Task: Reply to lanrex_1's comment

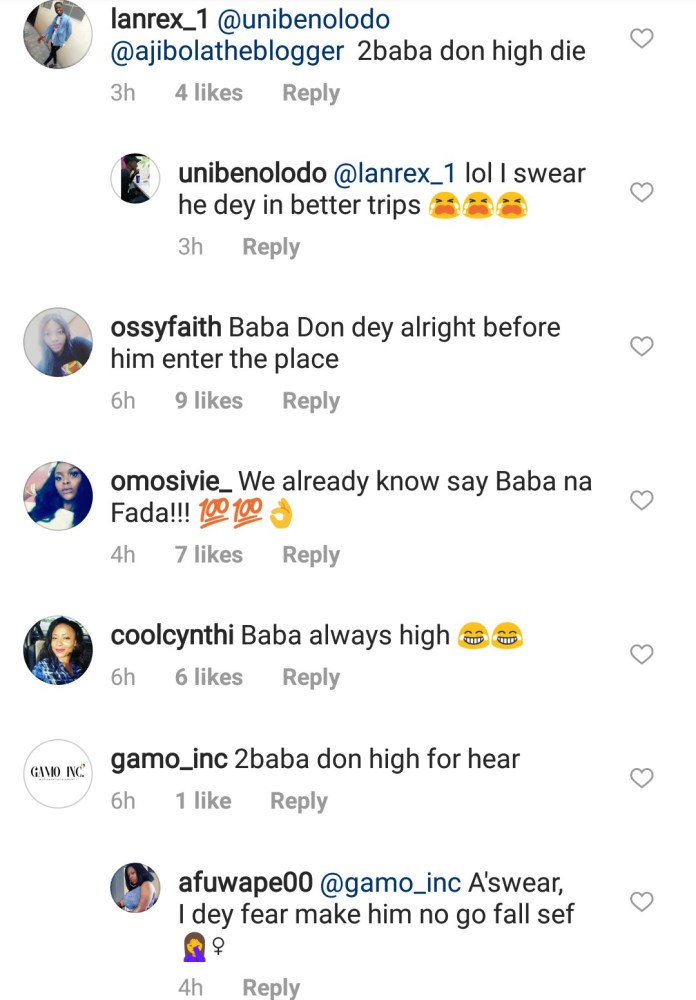Action: (x=310, y=93)
